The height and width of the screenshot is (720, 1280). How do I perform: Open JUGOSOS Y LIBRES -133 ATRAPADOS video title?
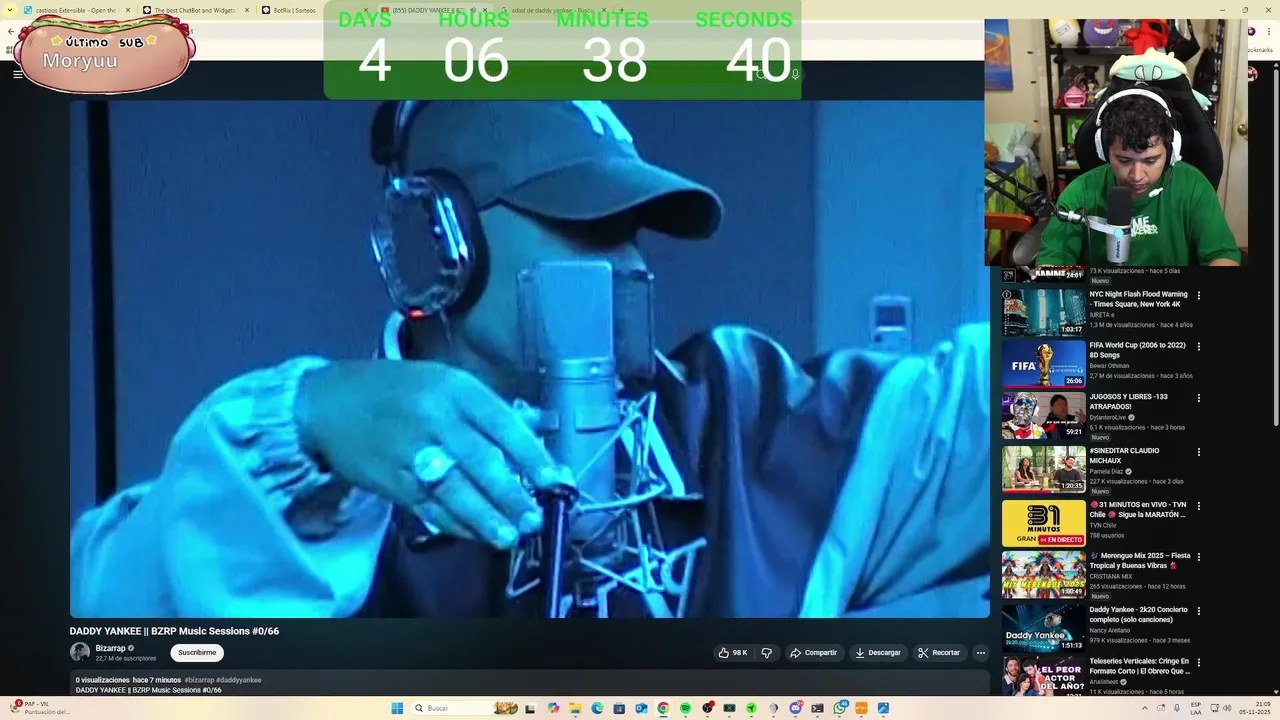[x=1128, y=401]
